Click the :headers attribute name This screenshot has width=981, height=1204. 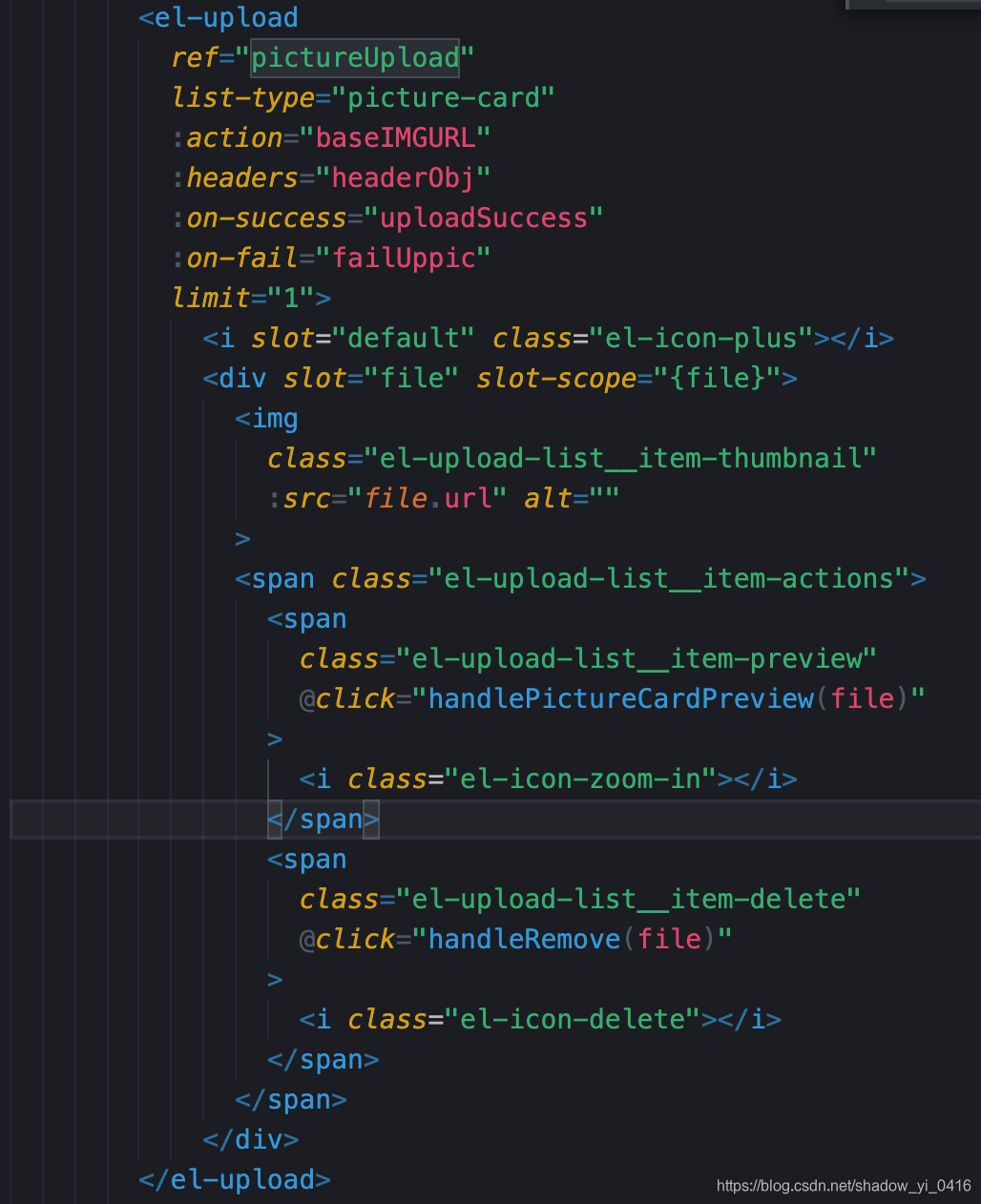click(236, 178)
